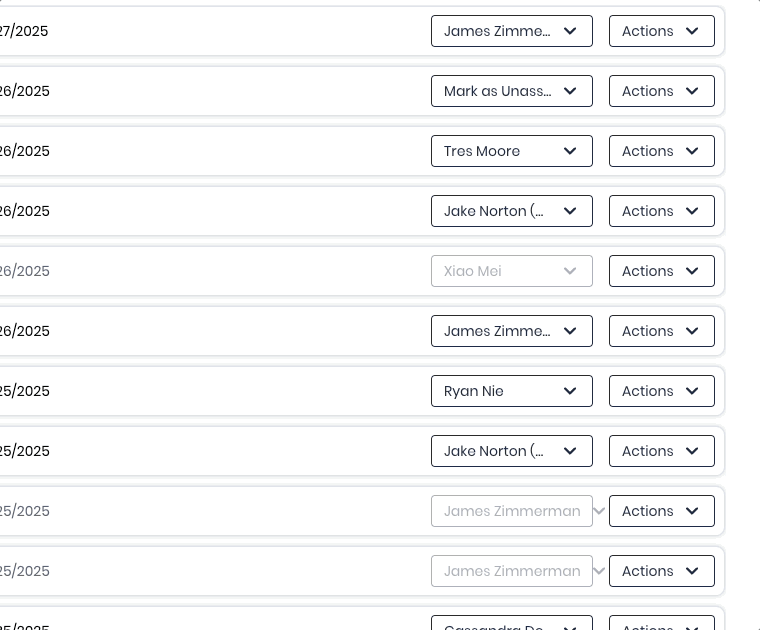Click chevron icon in Mark as Unass... dropdown
This screenshot has height=630, width=760.
pyautogui.click(x=570, y=91)
